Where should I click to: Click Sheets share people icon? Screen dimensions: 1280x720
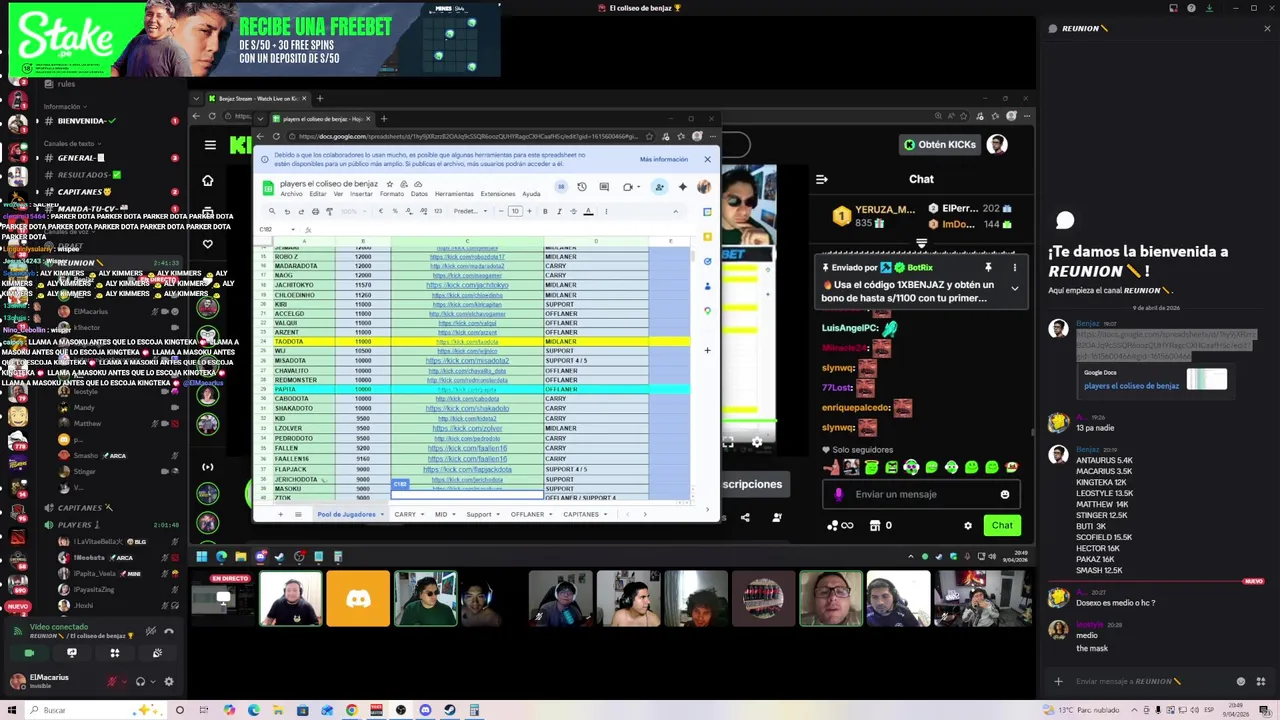point(659,187)
